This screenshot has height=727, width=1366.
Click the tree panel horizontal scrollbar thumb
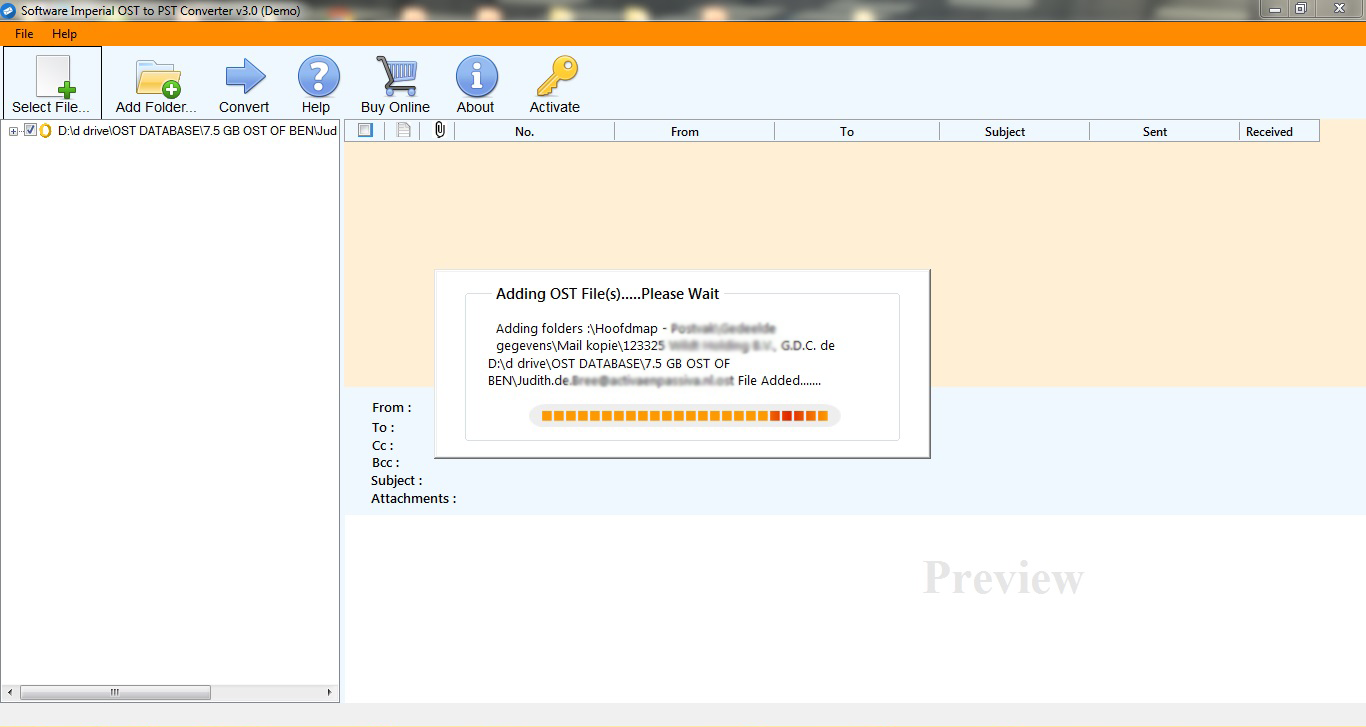point(115,692)
